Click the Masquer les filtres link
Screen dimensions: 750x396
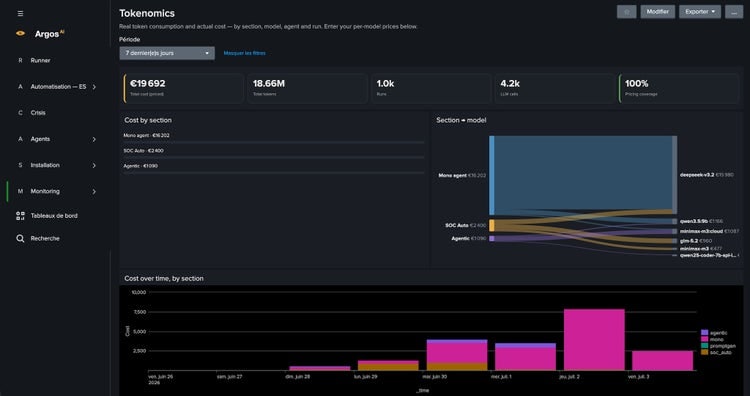click(244, 53)
